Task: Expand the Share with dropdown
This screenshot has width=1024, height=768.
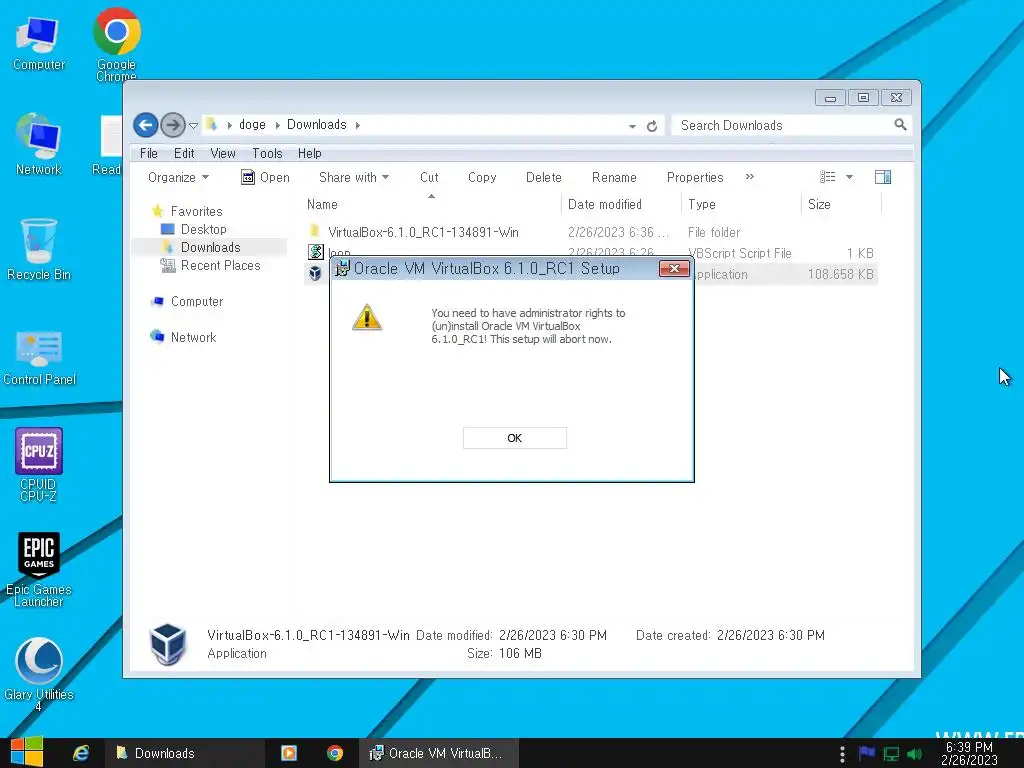Action: 354,178
